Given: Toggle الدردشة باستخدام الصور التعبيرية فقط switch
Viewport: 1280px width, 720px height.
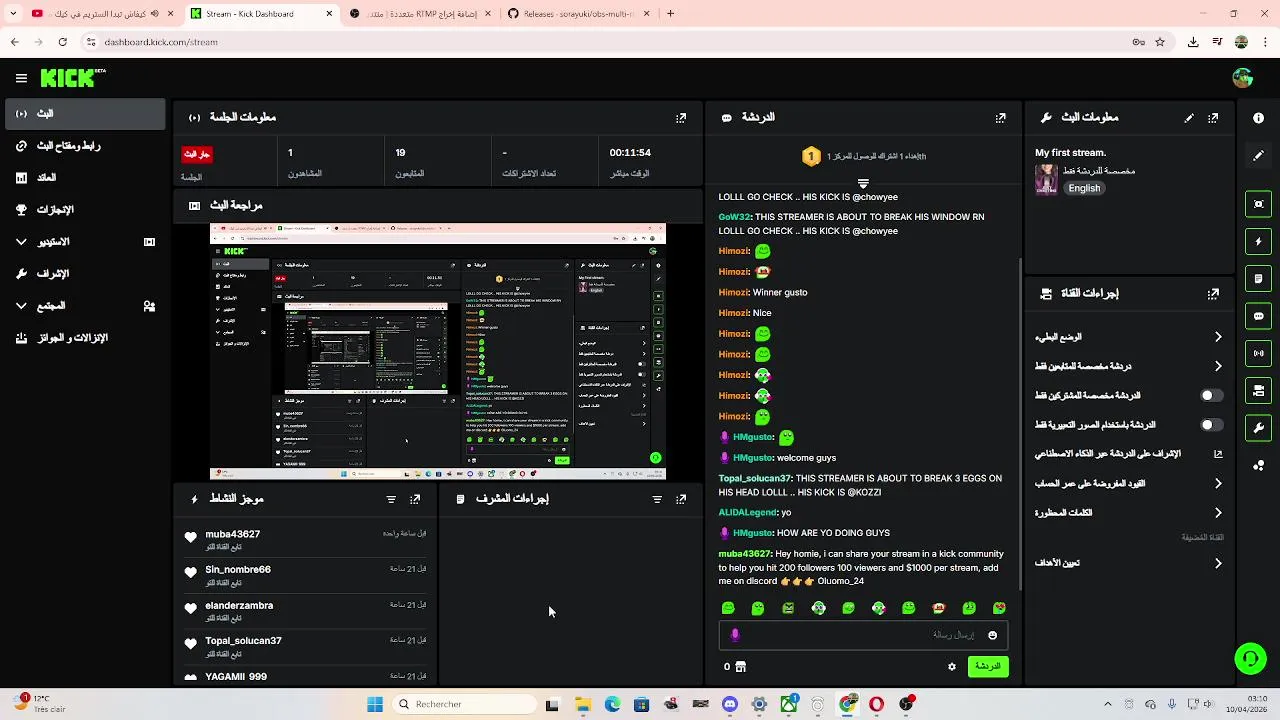Looking at the screenshot, I should pyautogui.click(x=1212, y=425).
